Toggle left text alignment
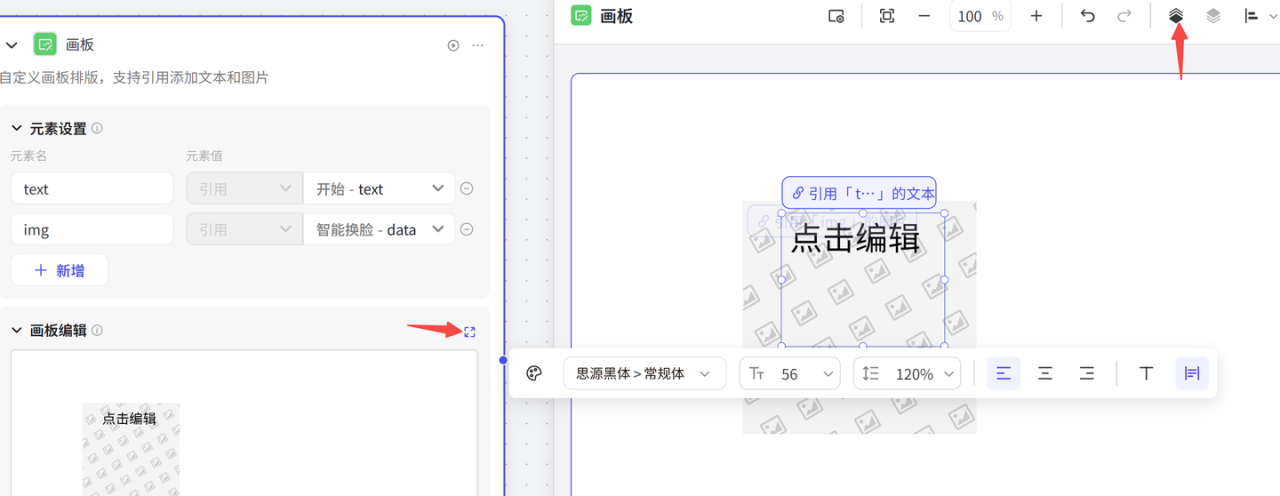This screenshot has height=496, width=1280. (x=1004, y=373)
